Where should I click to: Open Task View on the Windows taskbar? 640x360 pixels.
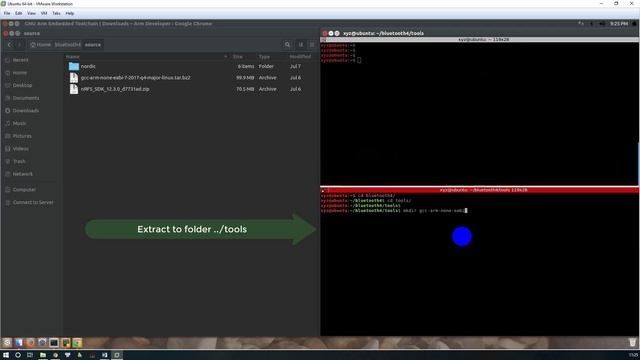[30, 355]
